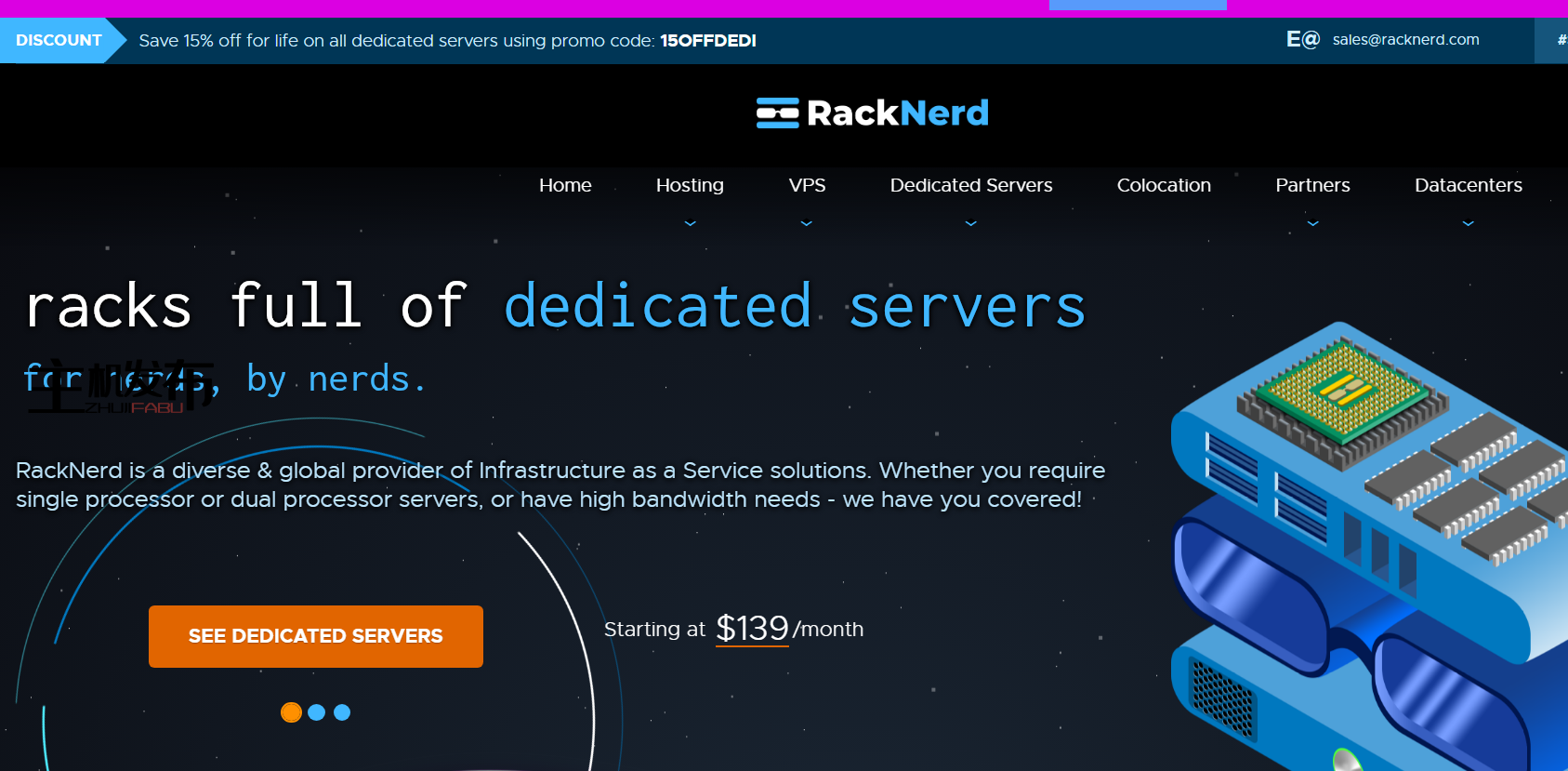Screen dimensions: 1568x771
Task: Select the third slider dot
Action: pos(342,712)
